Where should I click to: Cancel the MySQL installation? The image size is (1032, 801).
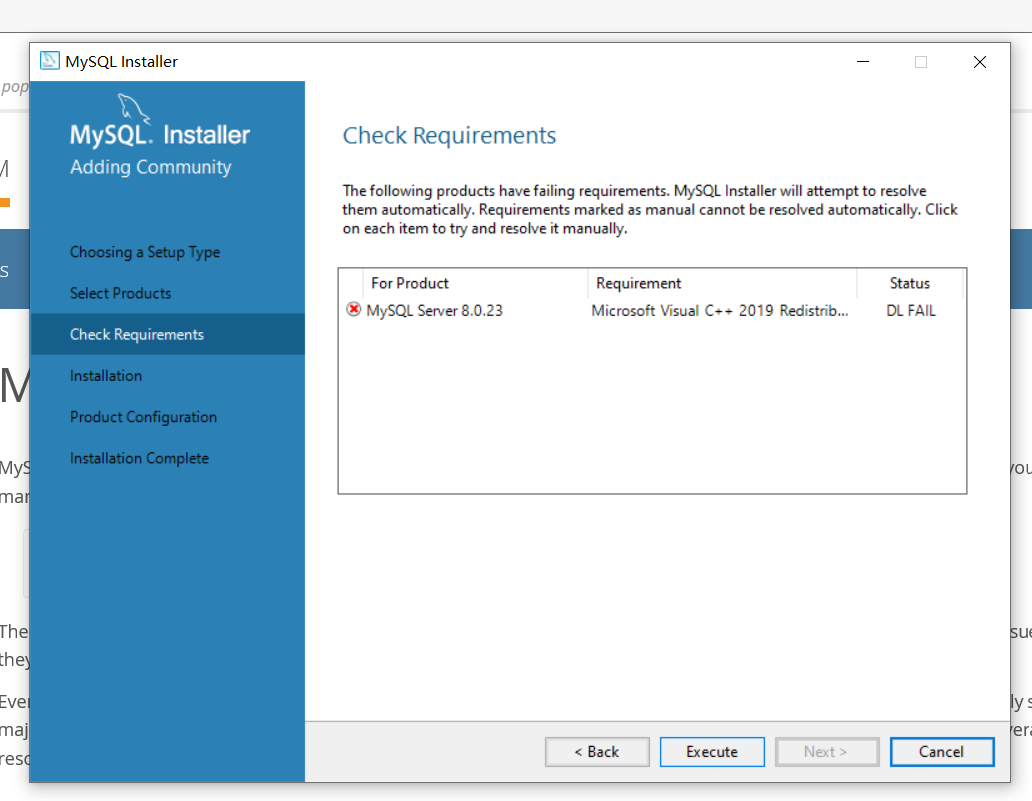[942, 752]
